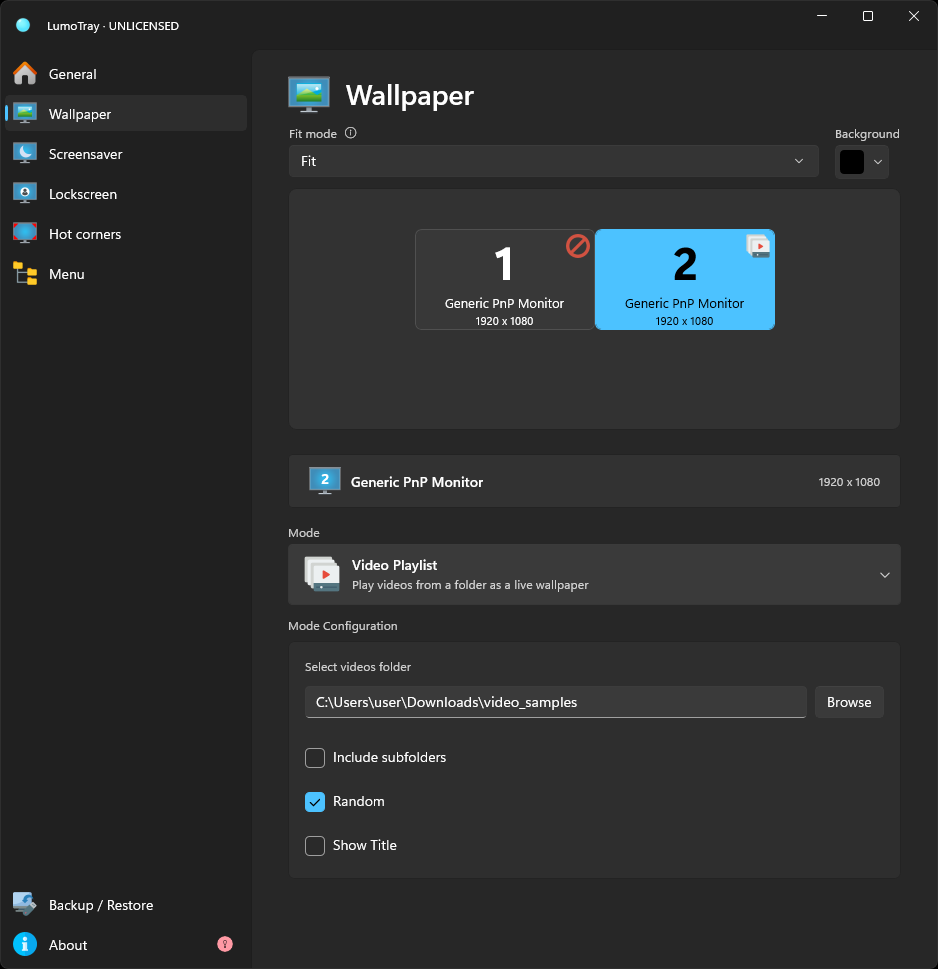The height and width of the screenshot is (969, 938).
Task: Uncheck the Random checkbox
Action: pos(315,802)
